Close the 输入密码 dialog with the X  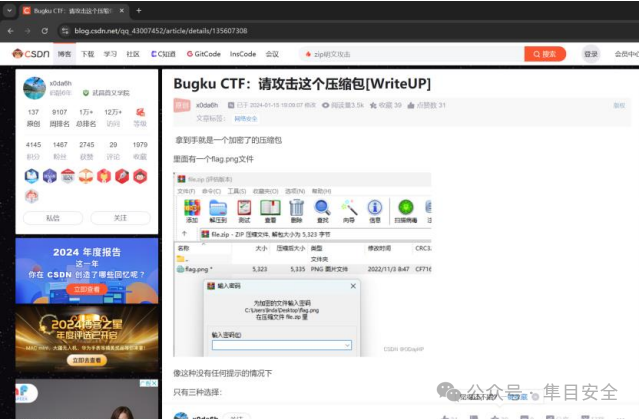click(353, 286)
